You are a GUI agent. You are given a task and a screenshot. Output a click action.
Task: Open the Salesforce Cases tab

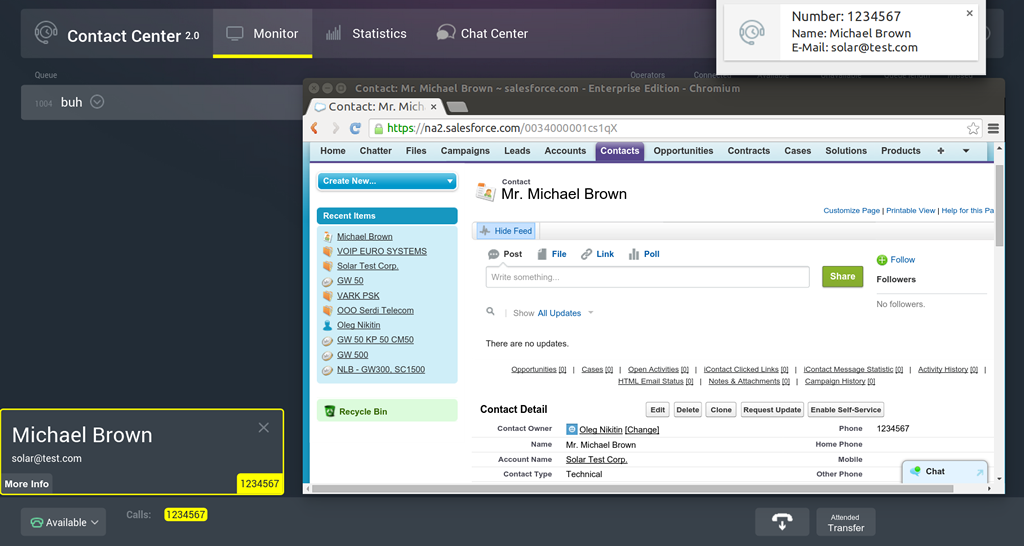(797, 151)
